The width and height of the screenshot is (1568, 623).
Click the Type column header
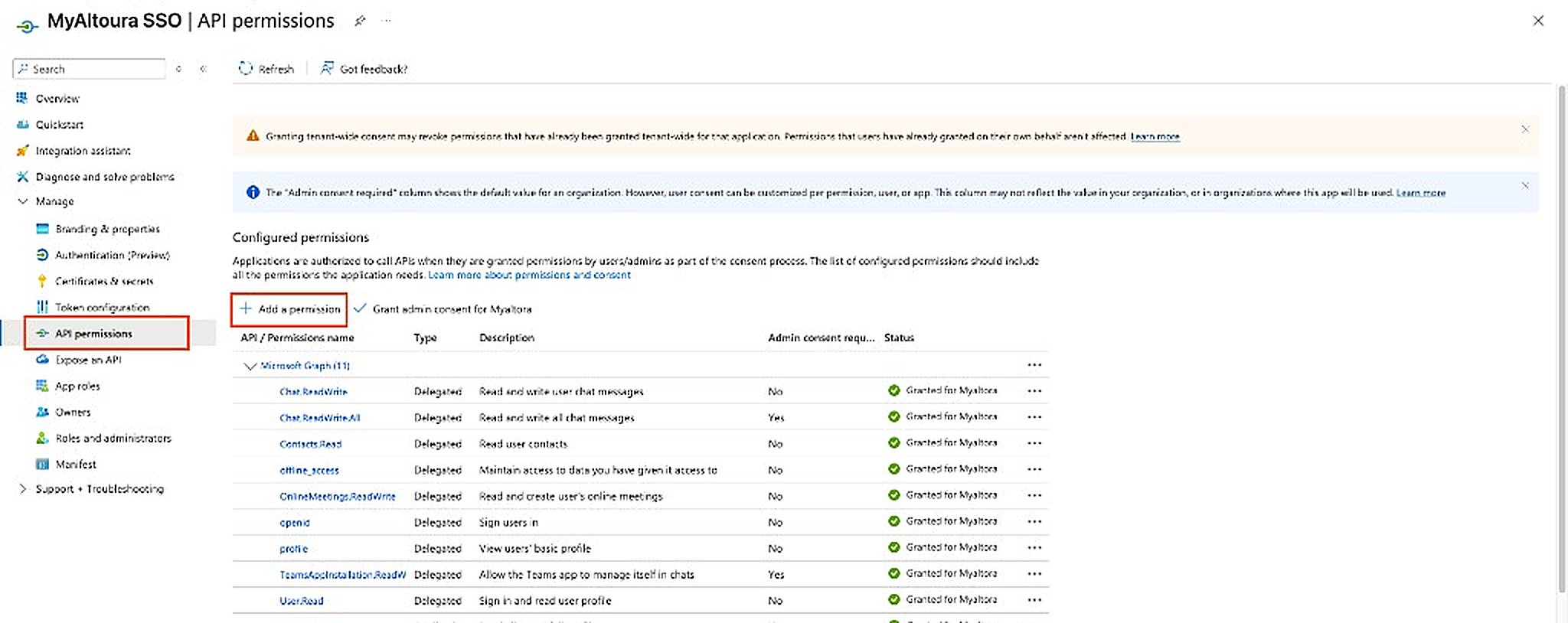(425, 338)
